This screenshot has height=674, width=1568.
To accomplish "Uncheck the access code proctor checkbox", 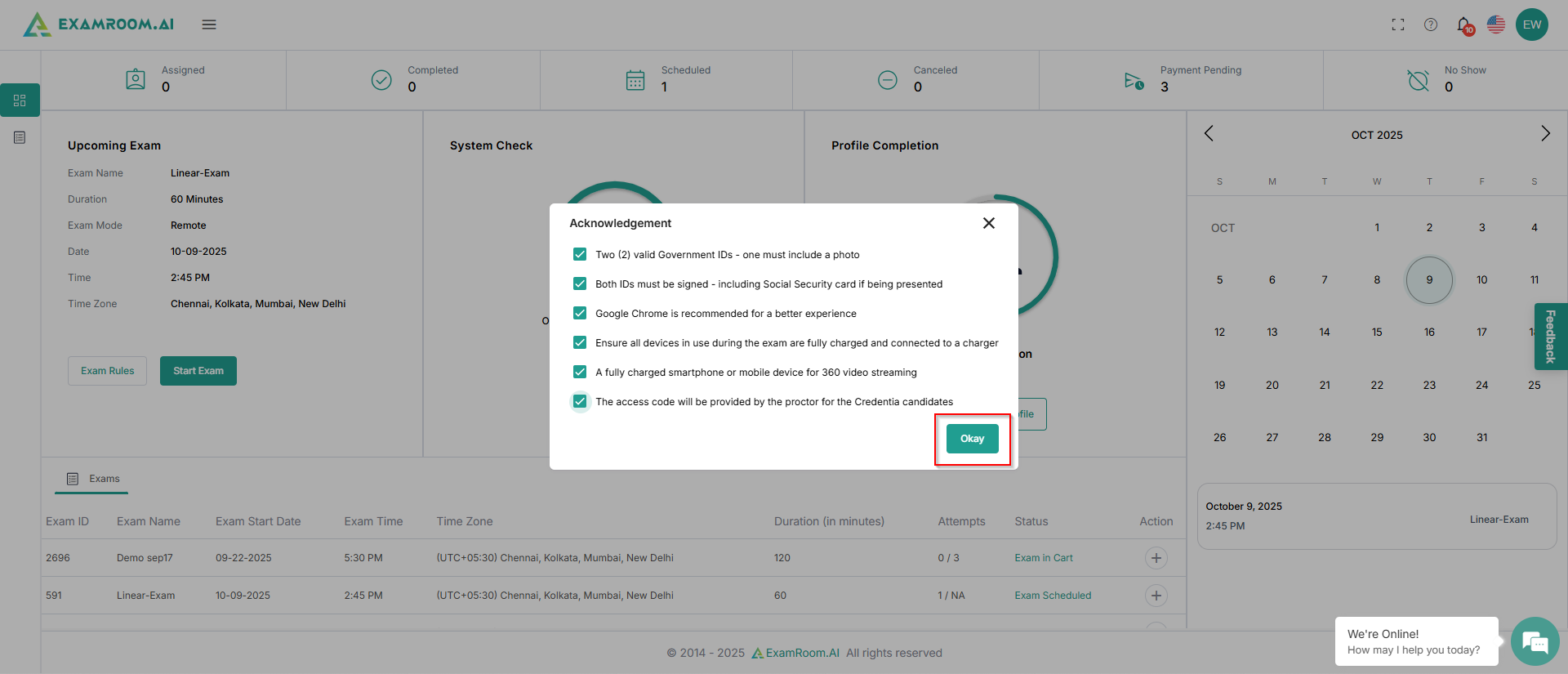I will (x=580, y=401).
